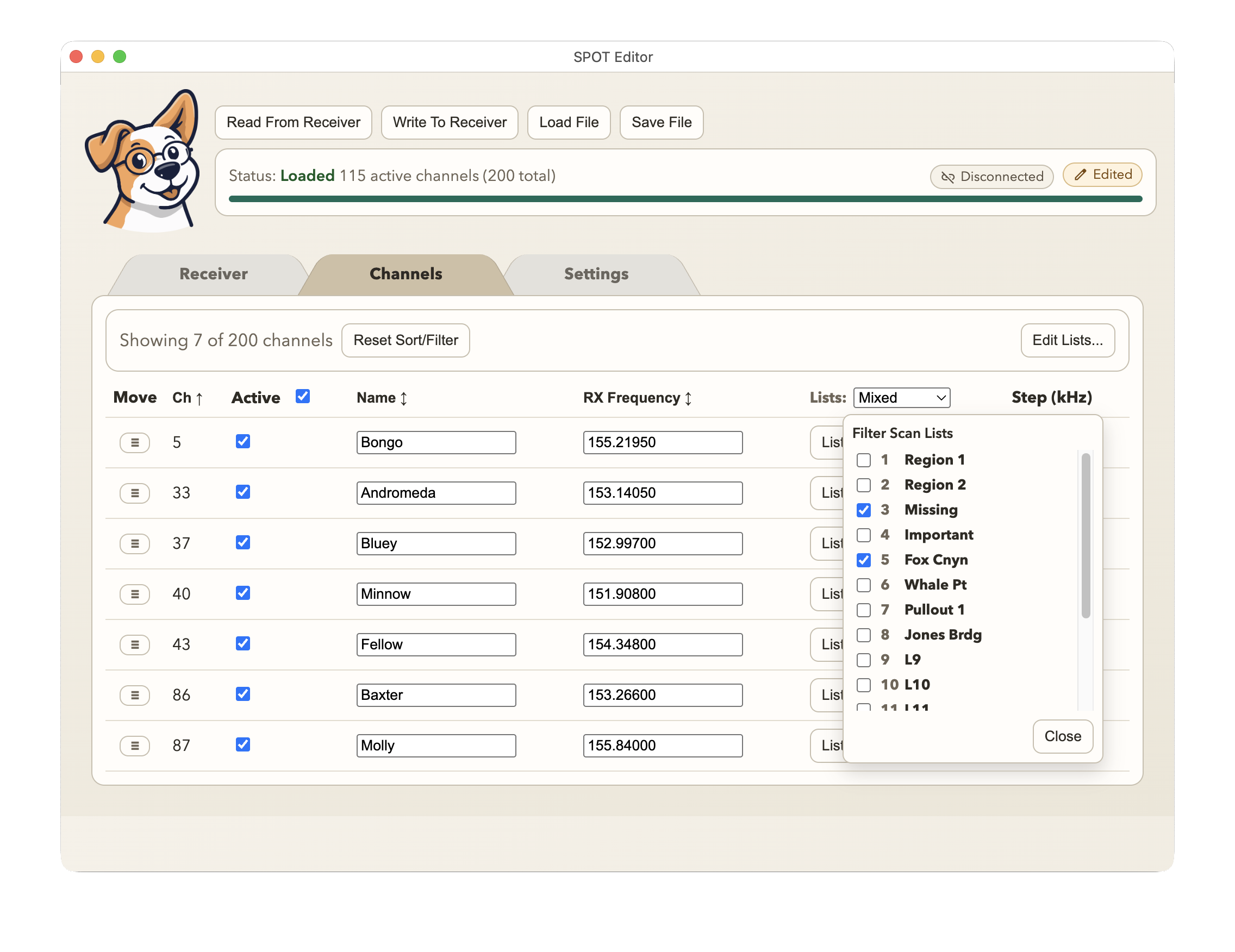
Task: Toggle the Active header checkbox
Action: pos(303,396)
